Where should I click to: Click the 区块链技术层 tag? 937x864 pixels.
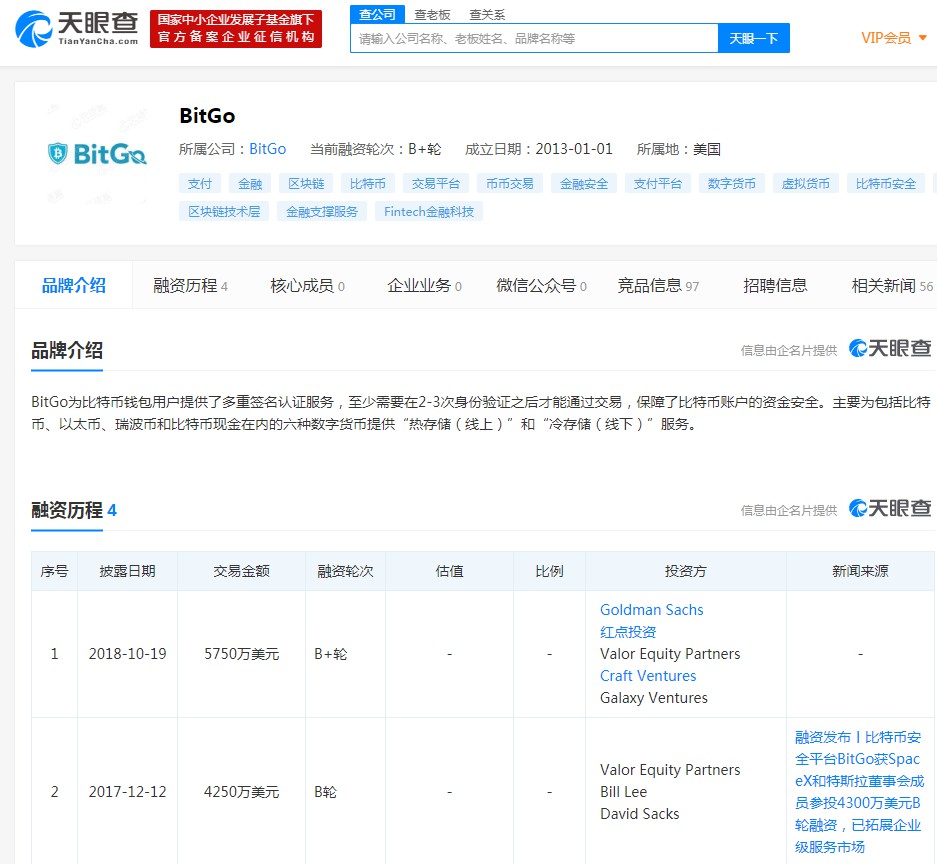tap(224, 212)
